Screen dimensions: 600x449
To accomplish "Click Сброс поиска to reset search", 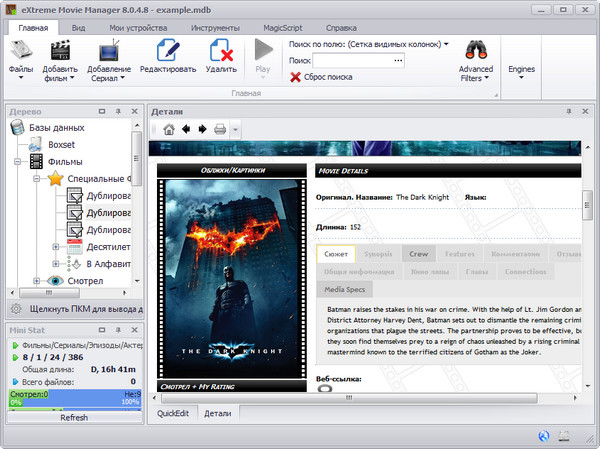I will tap(320, 77).
